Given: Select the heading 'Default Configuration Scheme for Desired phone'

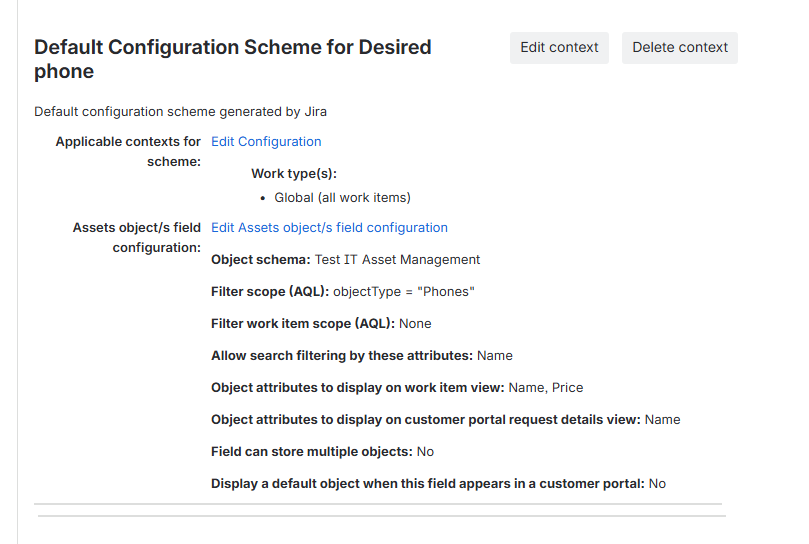Looking at the screenshot, I should pyautogui.click(x=233, y=59).
